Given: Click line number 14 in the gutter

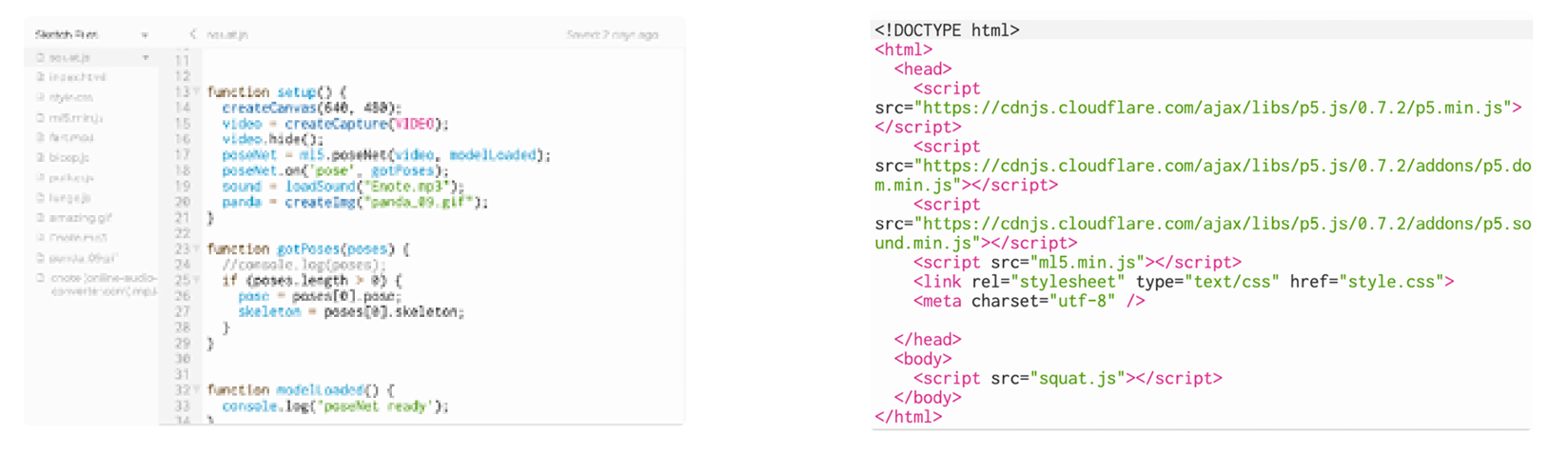Looking at the screenshot, I should point(183,109).
